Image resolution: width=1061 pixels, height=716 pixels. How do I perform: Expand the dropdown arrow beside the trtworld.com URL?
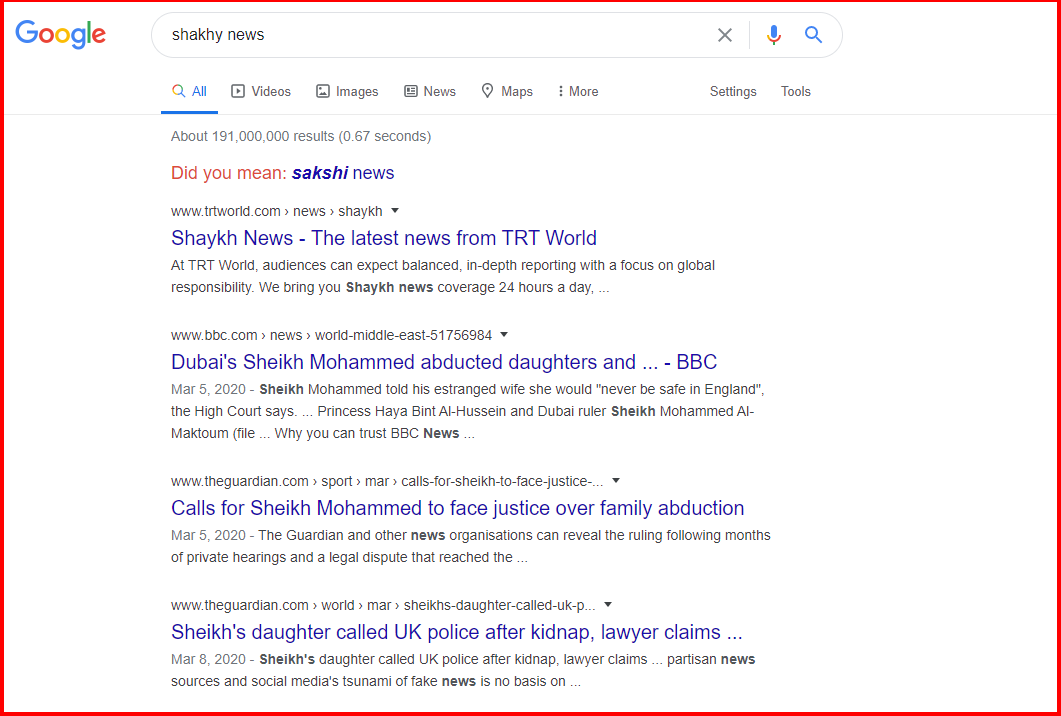[x=395, y=210]
